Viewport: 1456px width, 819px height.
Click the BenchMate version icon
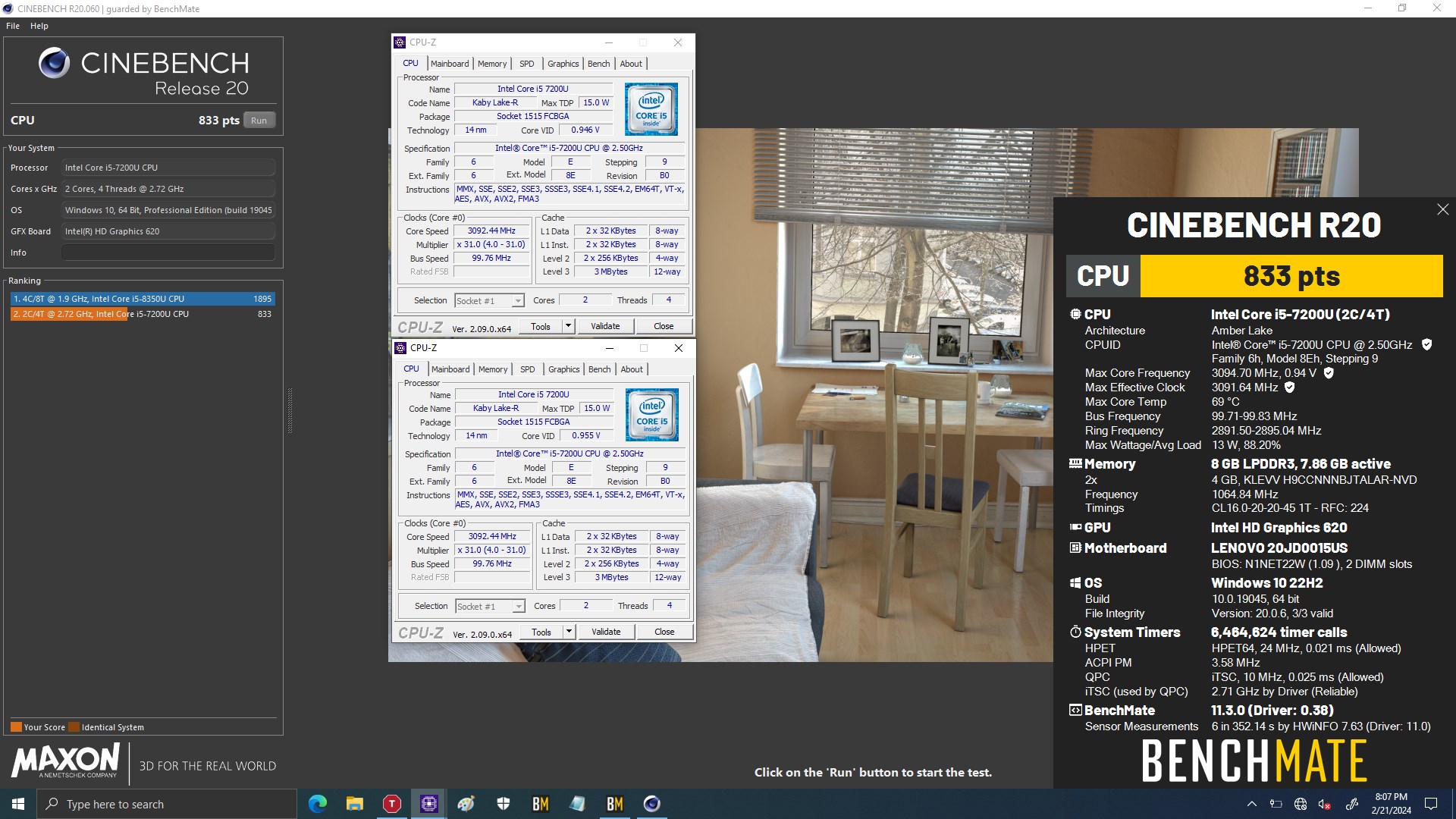click(x=1075, y=711)
